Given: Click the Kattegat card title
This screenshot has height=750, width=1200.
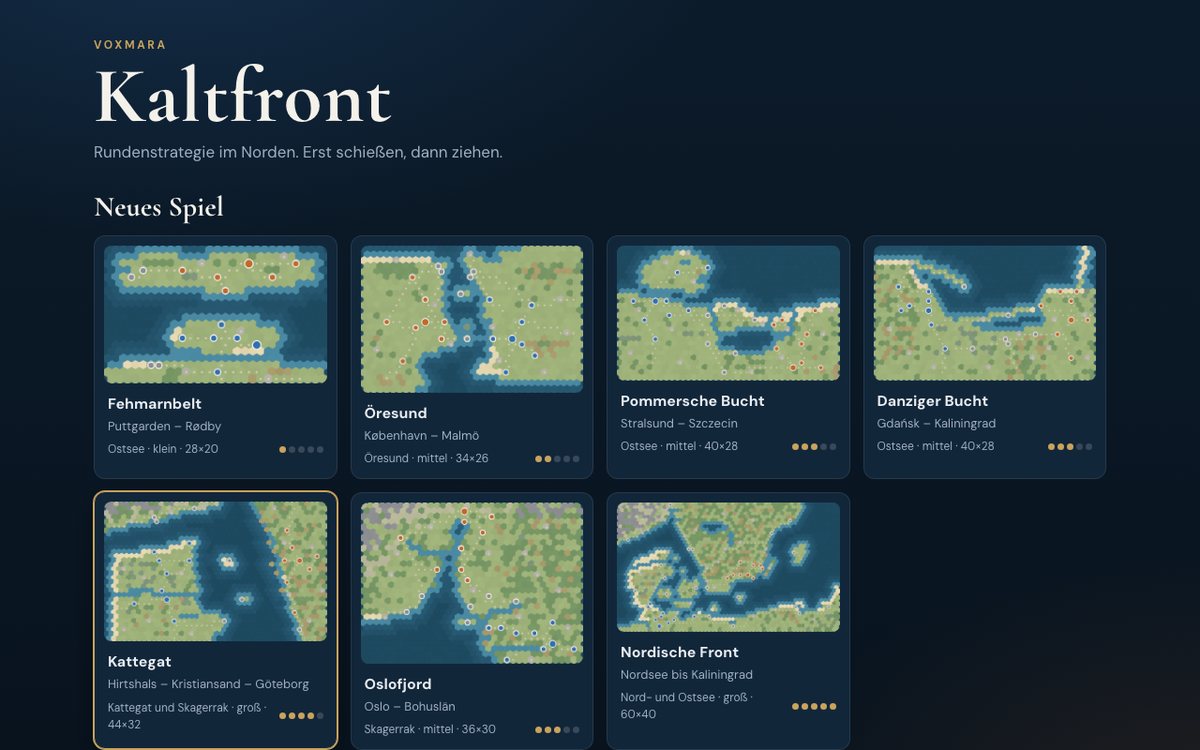Looking at the screenshot, I should (140, 661).
